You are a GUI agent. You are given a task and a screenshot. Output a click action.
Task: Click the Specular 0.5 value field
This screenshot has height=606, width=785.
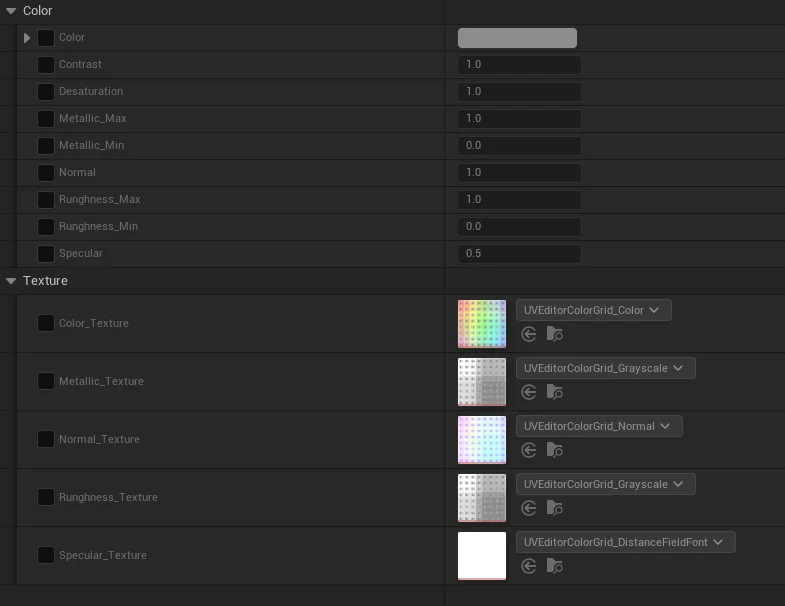pos(520,254)
